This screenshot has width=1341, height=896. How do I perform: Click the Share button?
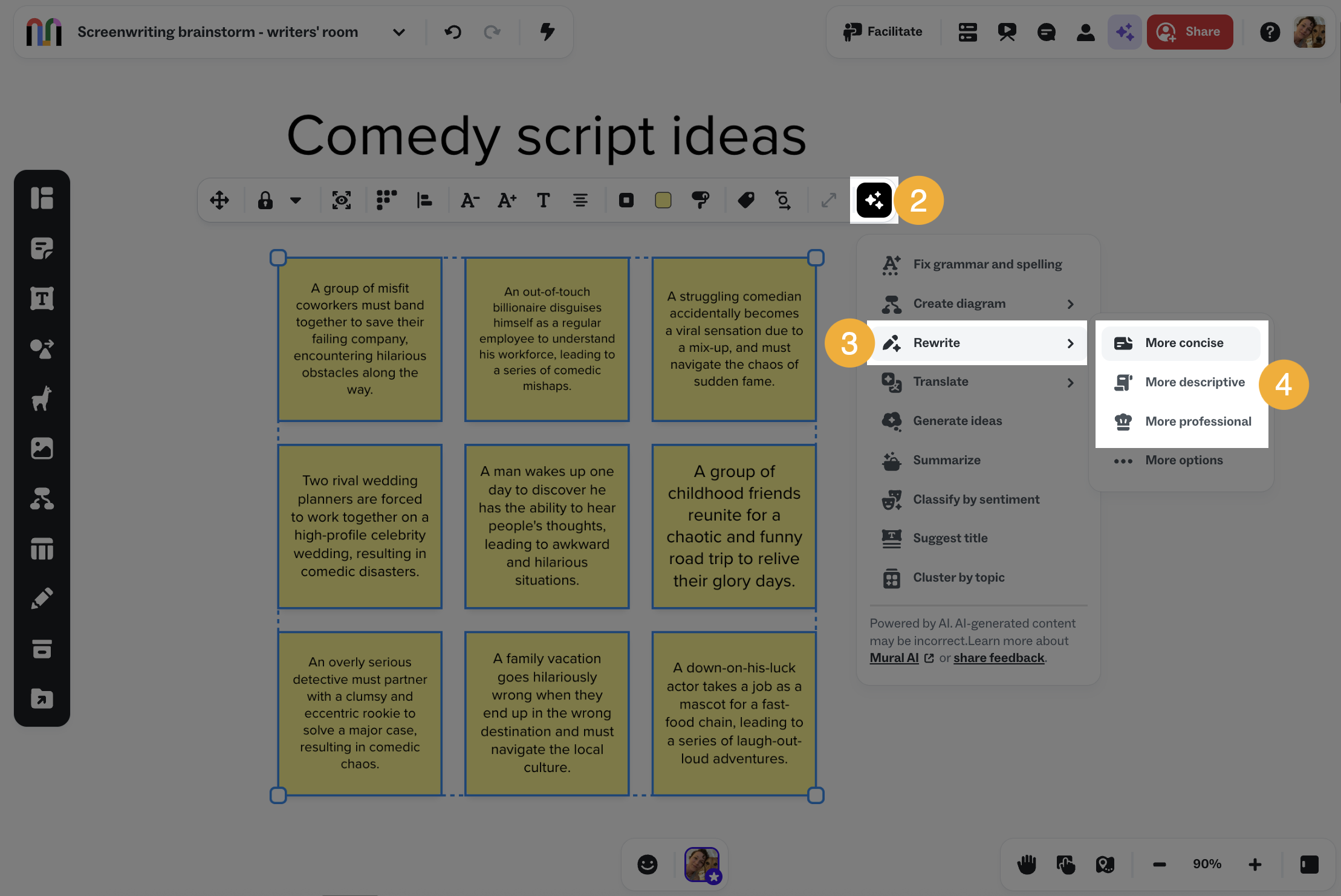1189,31
